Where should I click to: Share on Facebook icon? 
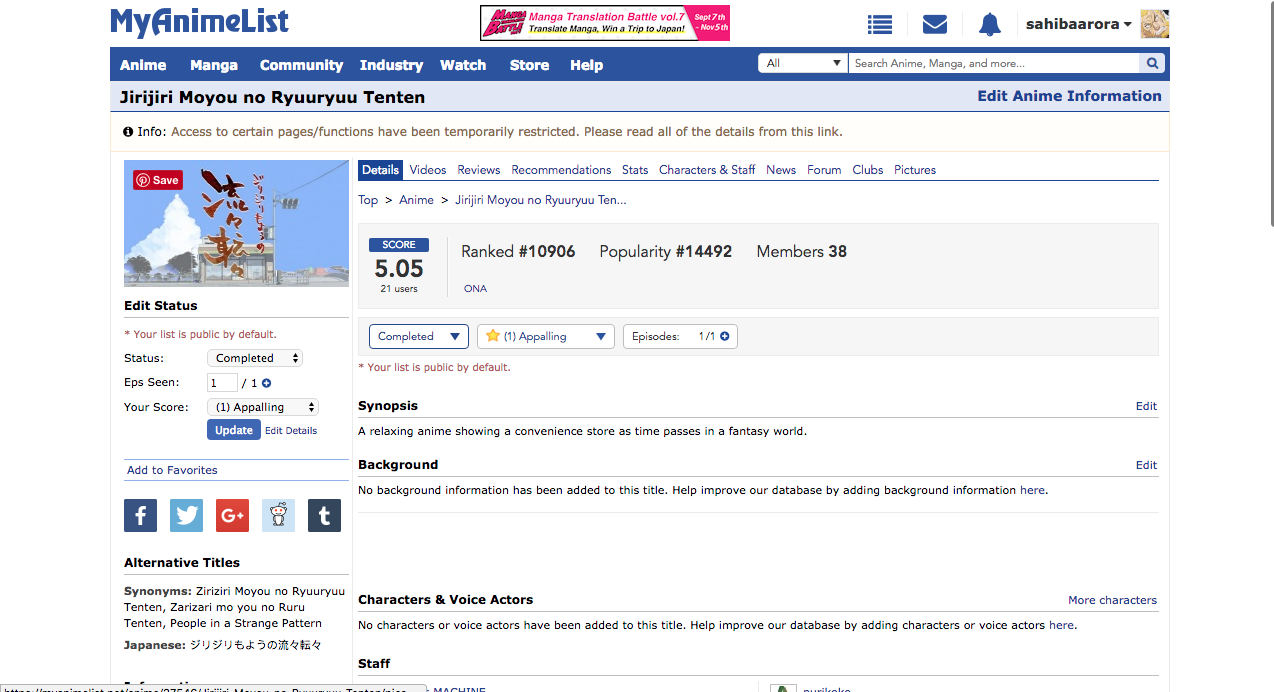point(140,516)
